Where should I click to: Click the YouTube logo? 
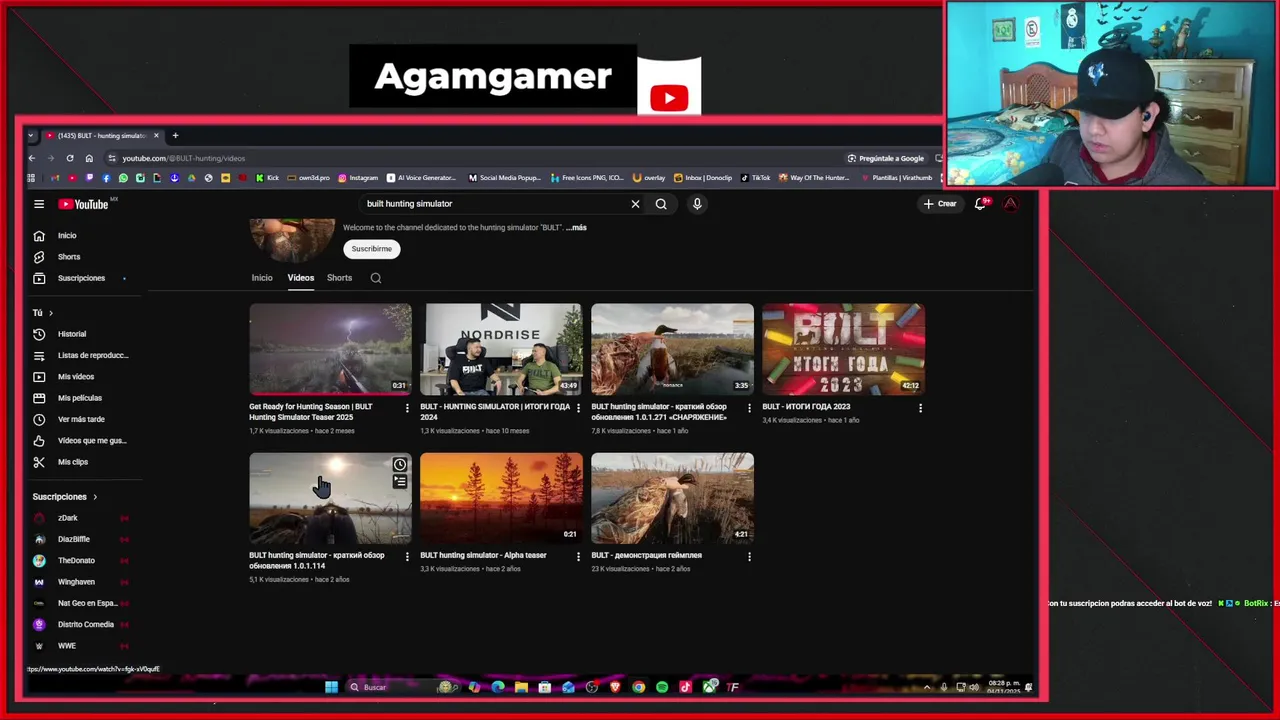(x=83, y=204)
